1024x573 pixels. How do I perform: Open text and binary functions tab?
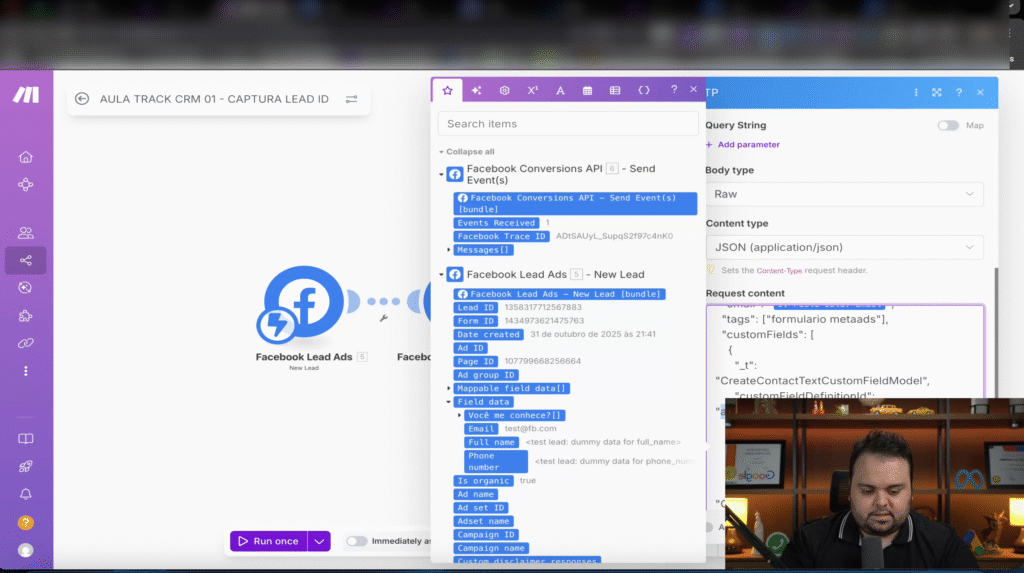[x=560, y=90]
